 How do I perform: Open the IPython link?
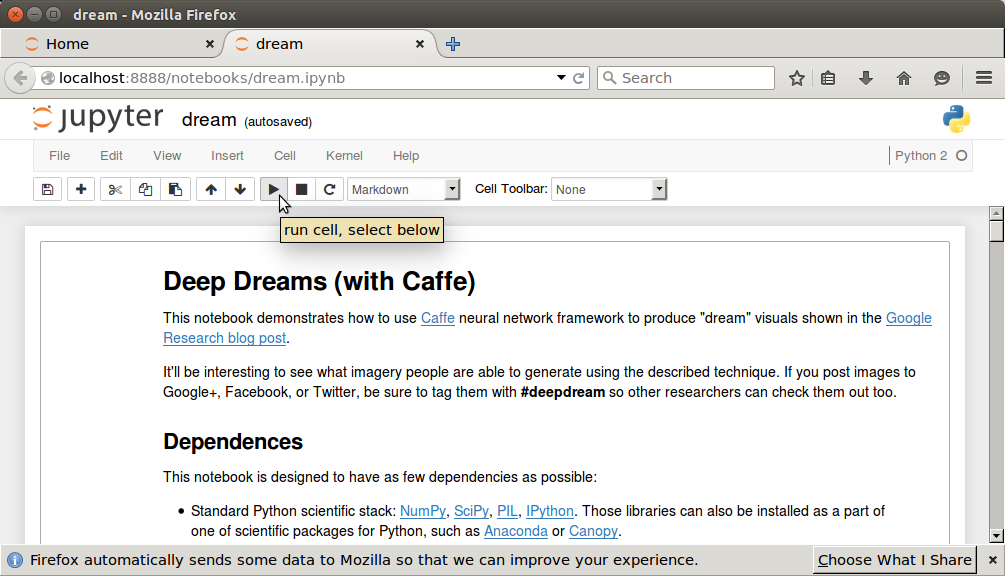click(x=550, y=511)
